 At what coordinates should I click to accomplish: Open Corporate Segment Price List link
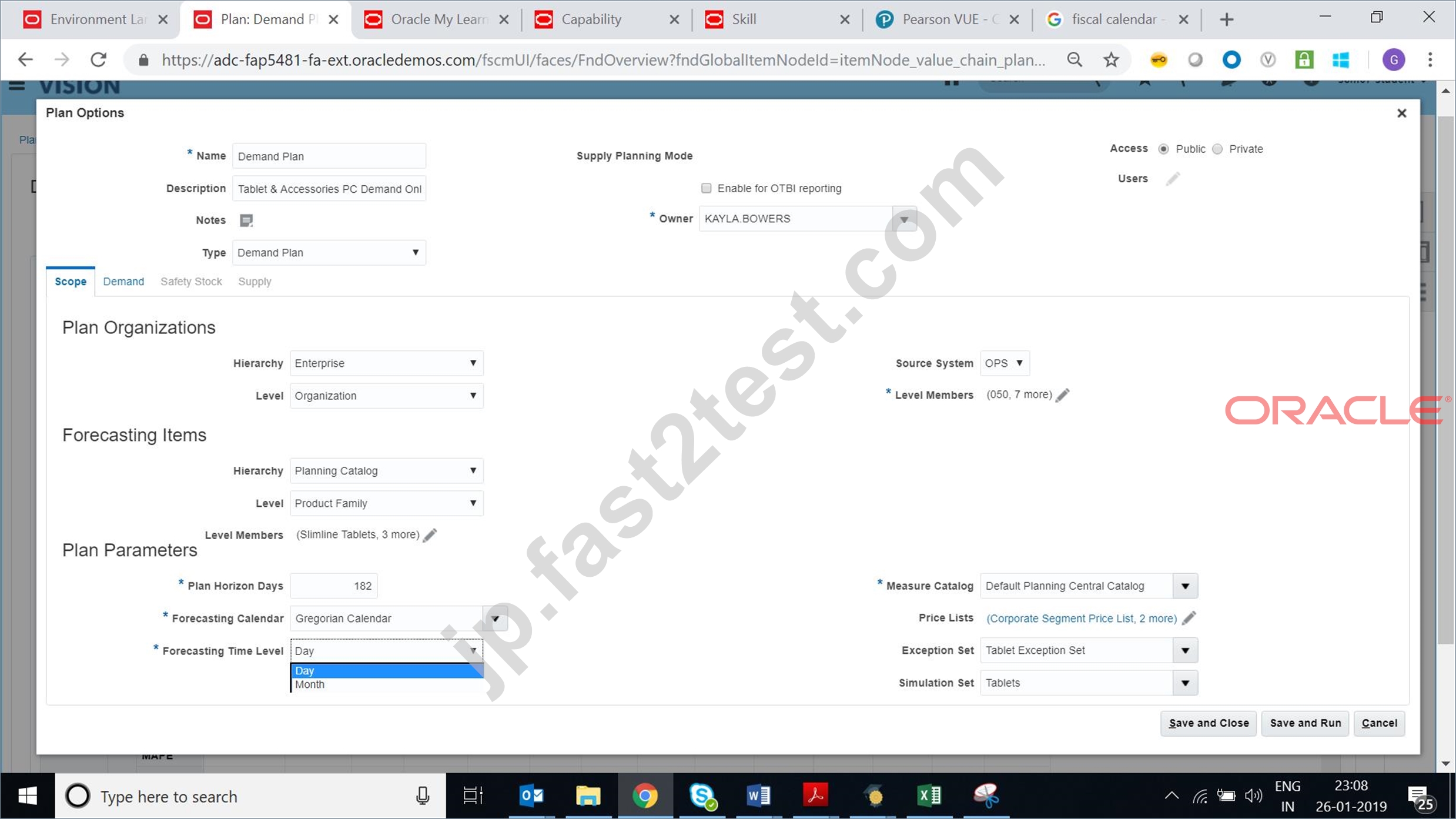coord(1081,619)
